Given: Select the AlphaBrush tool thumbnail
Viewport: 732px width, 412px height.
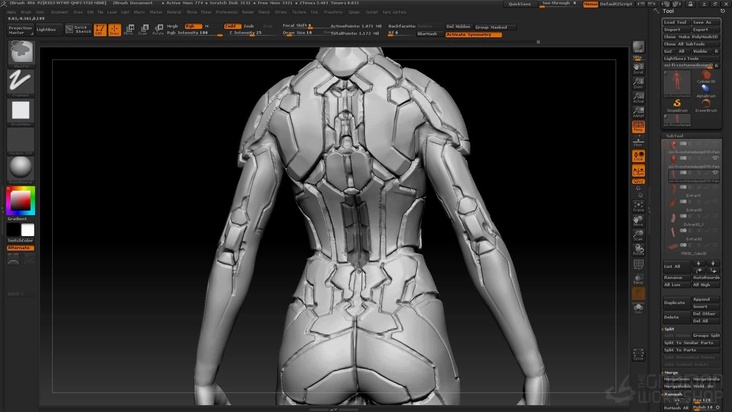Looking at the screenshot, I should click(706, 90).
